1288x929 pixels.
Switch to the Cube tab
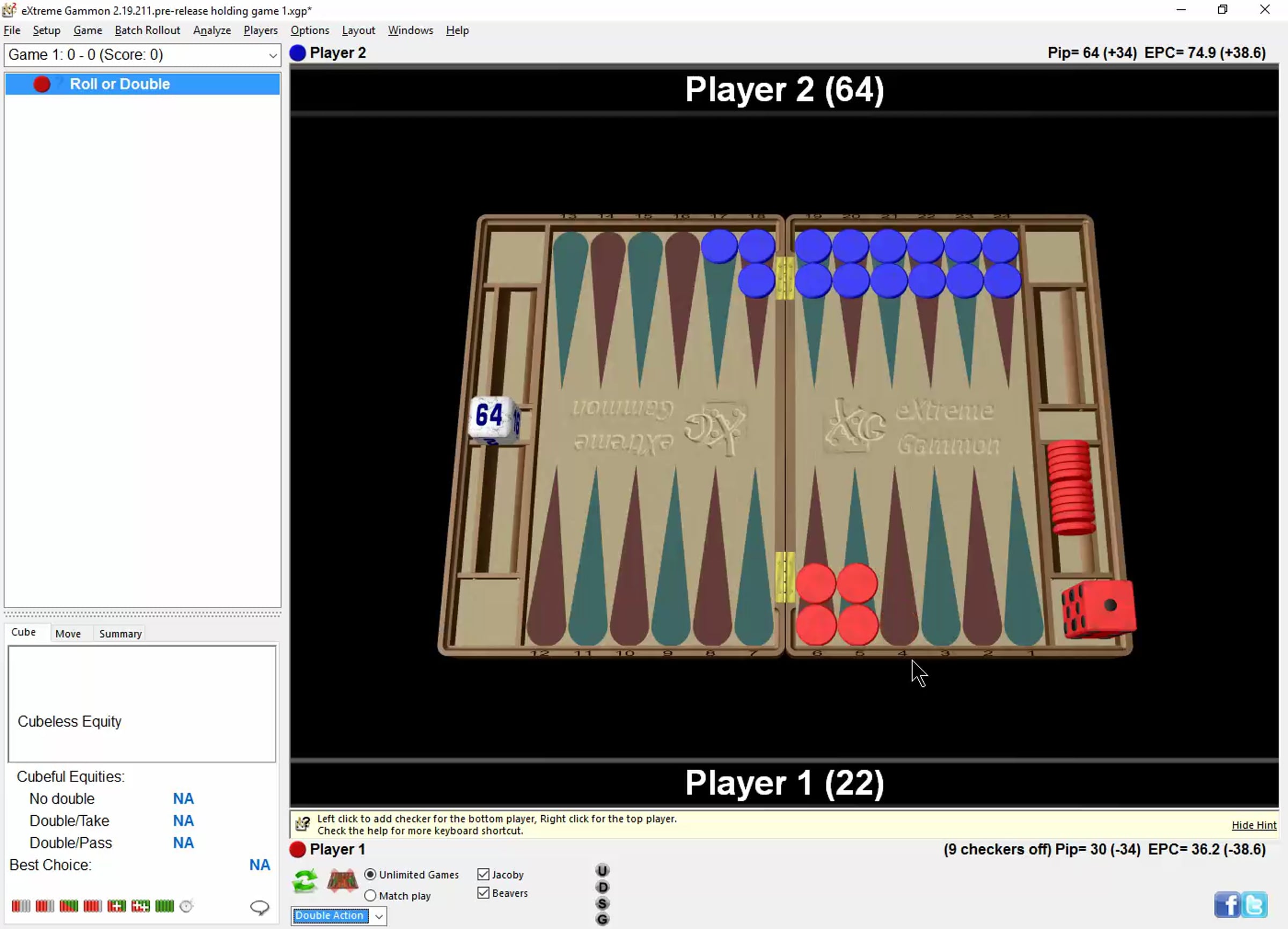tap(24, 633)
